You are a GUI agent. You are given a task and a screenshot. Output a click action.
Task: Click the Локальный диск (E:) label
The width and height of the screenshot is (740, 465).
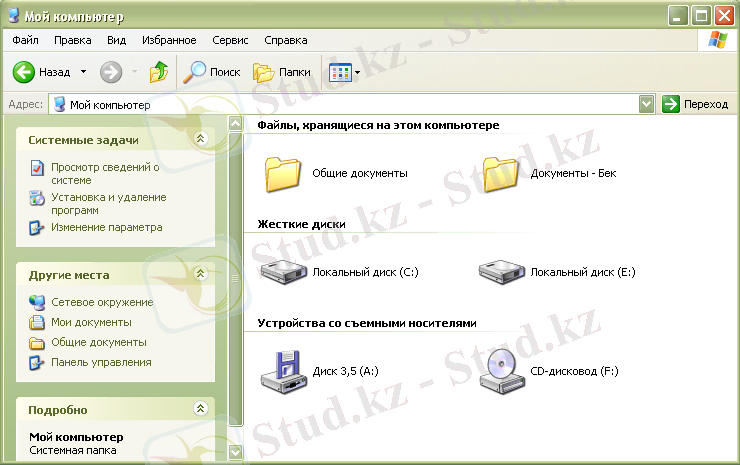click(583, 272)
